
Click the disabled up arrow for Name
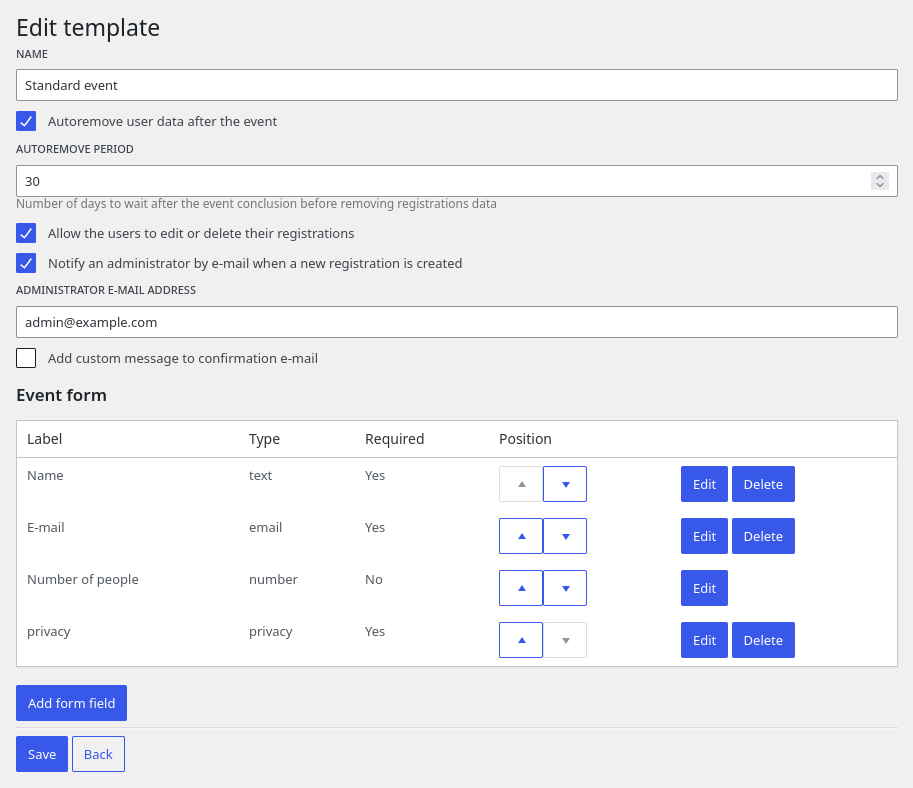pyautogui.click(x=521, y=484)
